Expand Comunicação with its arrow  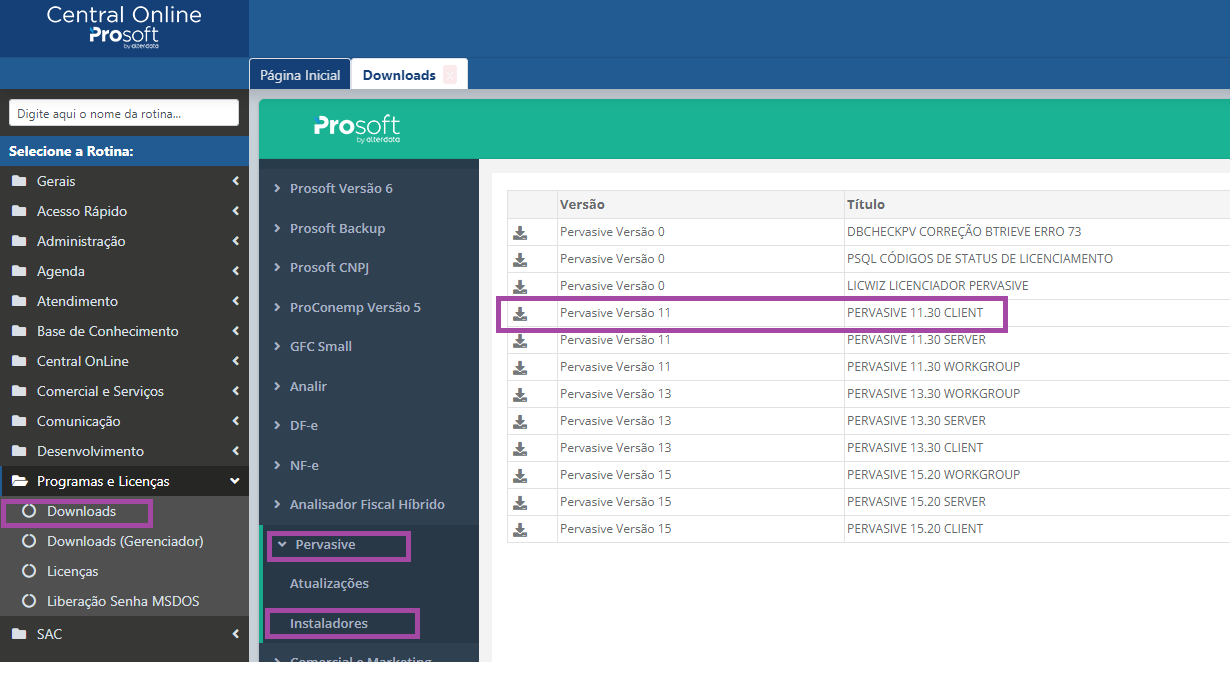click(x=235, y=421)
